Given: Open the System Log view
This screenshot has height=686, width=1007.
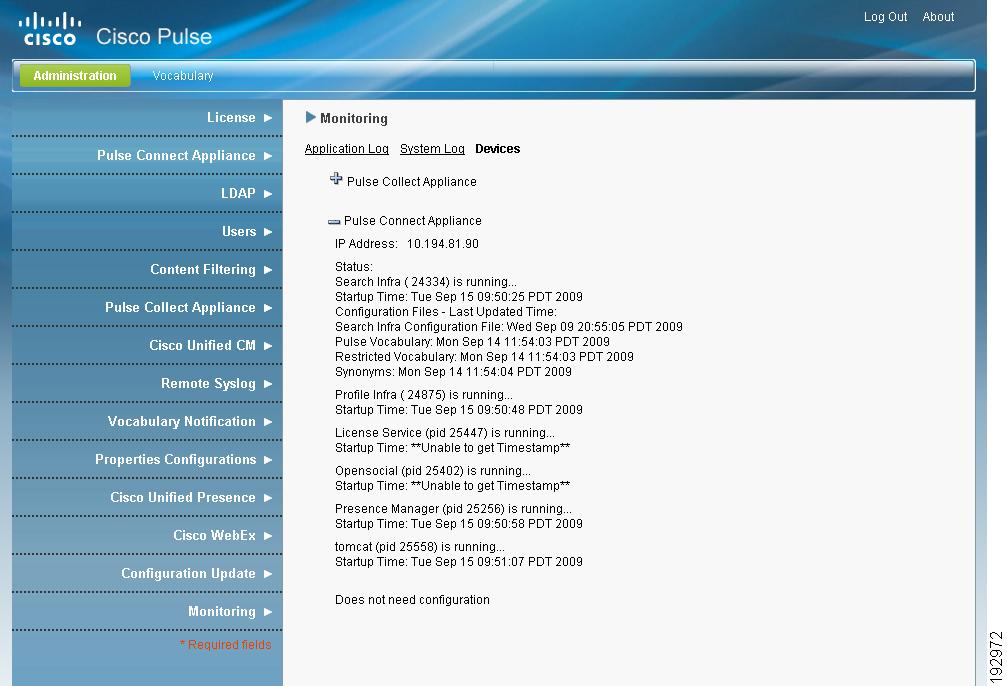Looking at the screenshot, I should point(432,148).
